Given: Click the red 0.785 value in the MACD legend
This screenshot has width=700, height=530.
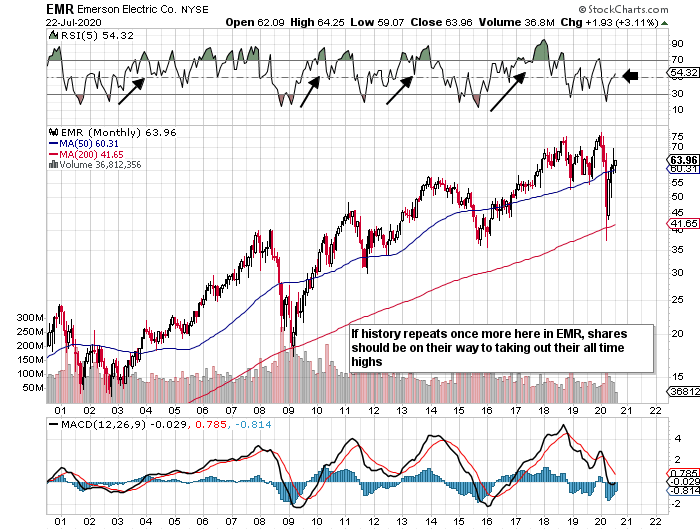Looking at the screenshot, I should (x=211, y=424).
